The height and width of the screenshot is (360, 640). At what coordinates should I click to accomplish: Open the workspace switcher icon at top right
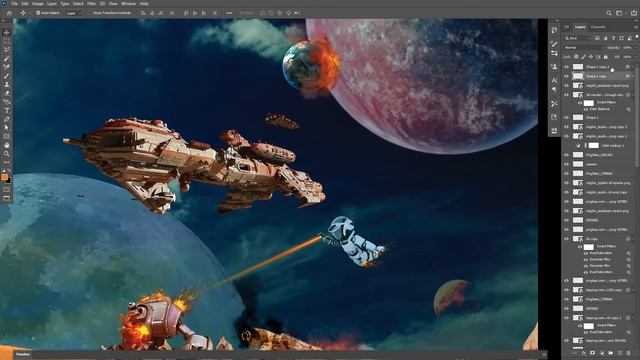[620, 13]
